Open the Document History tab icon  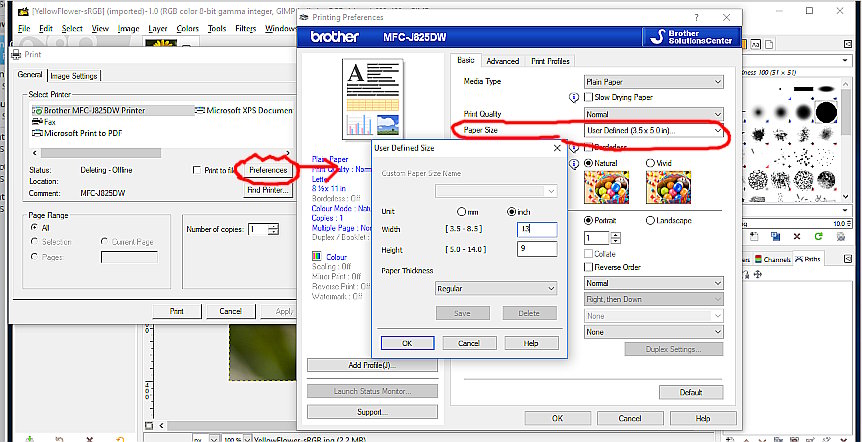769,45
